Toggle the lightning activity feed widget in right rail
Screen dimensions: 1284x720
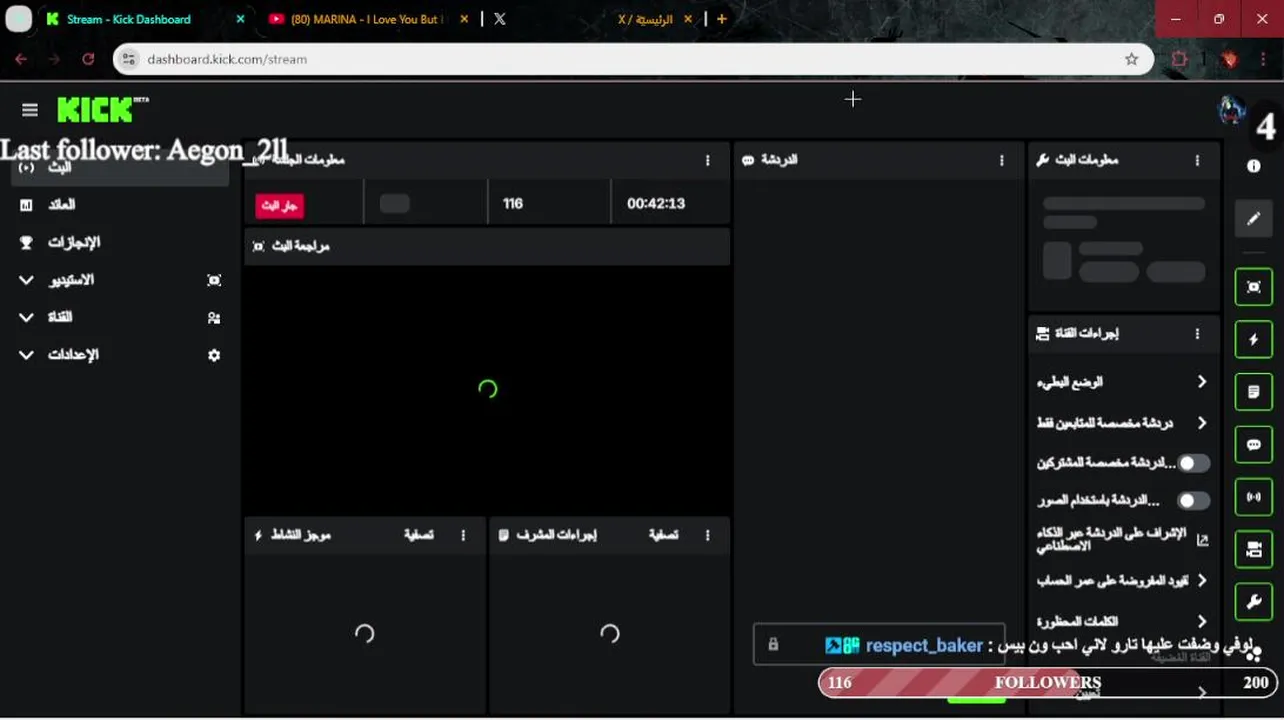tap(1253, 340)
